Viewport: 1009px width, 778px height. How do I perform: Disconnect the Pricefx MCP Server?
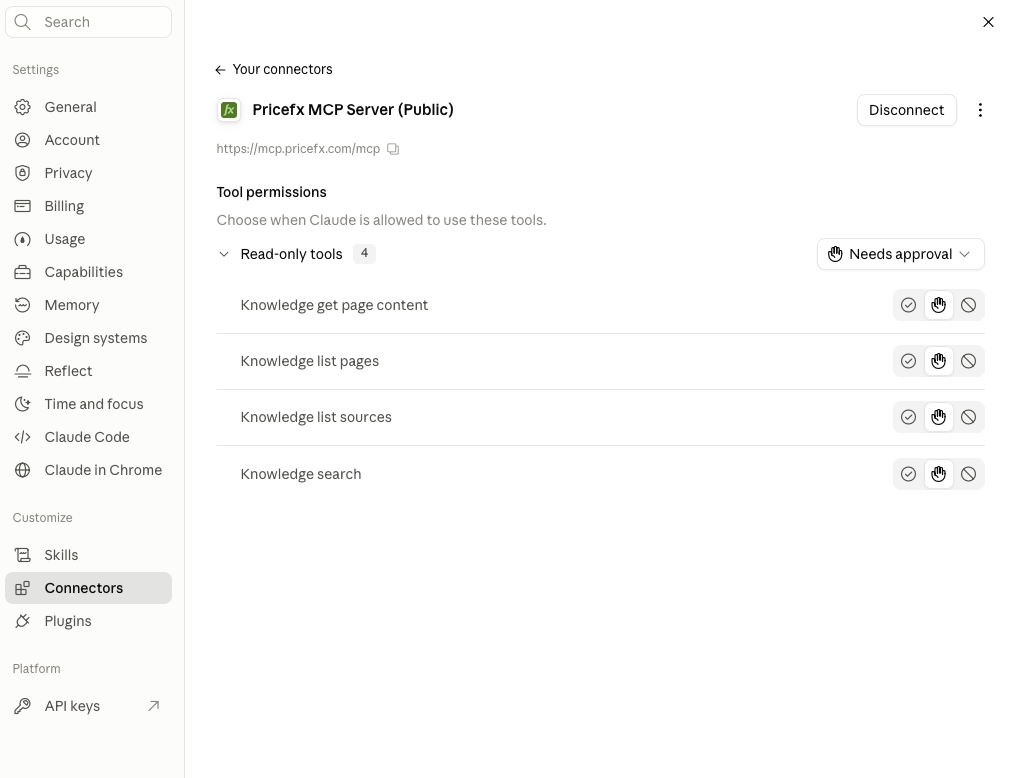coord(906,110)
